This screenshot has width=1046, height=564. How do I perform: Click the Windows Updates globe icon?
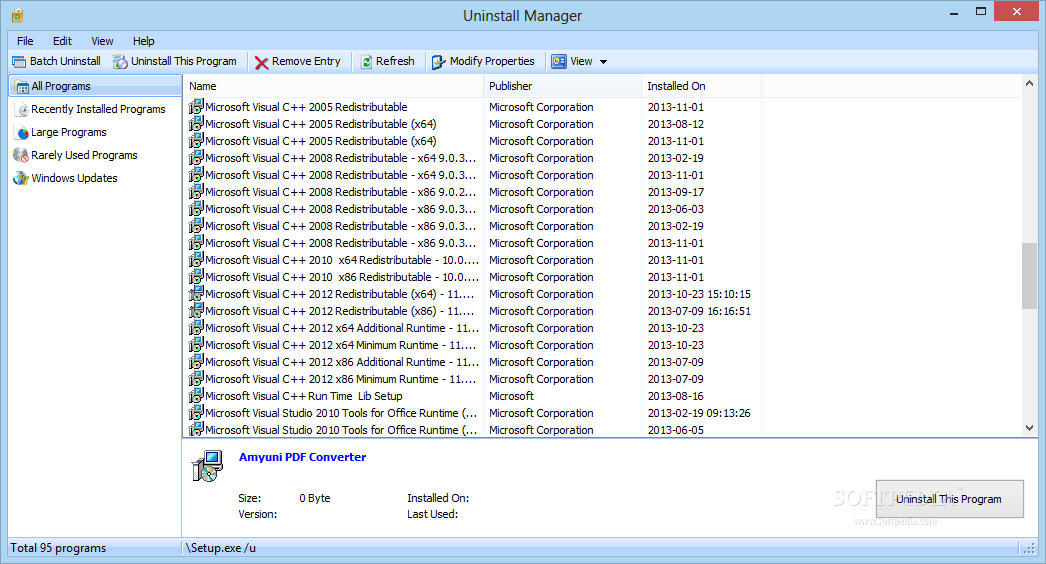[21, 178]
